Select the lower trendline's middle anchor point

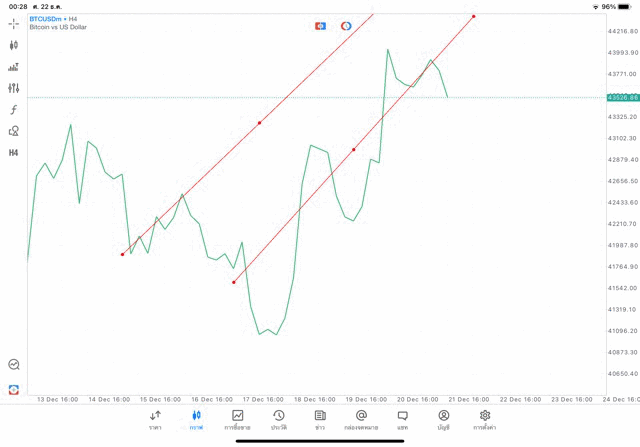354,150
